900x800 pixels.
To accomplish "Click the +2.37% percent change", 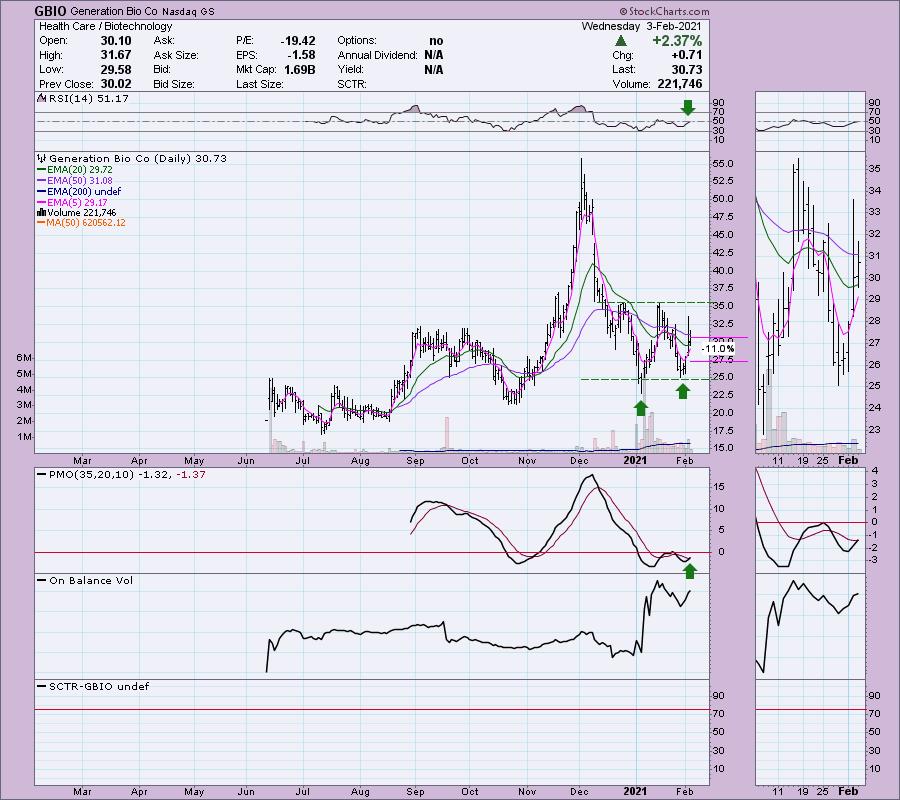I will [x=677, y=41].
